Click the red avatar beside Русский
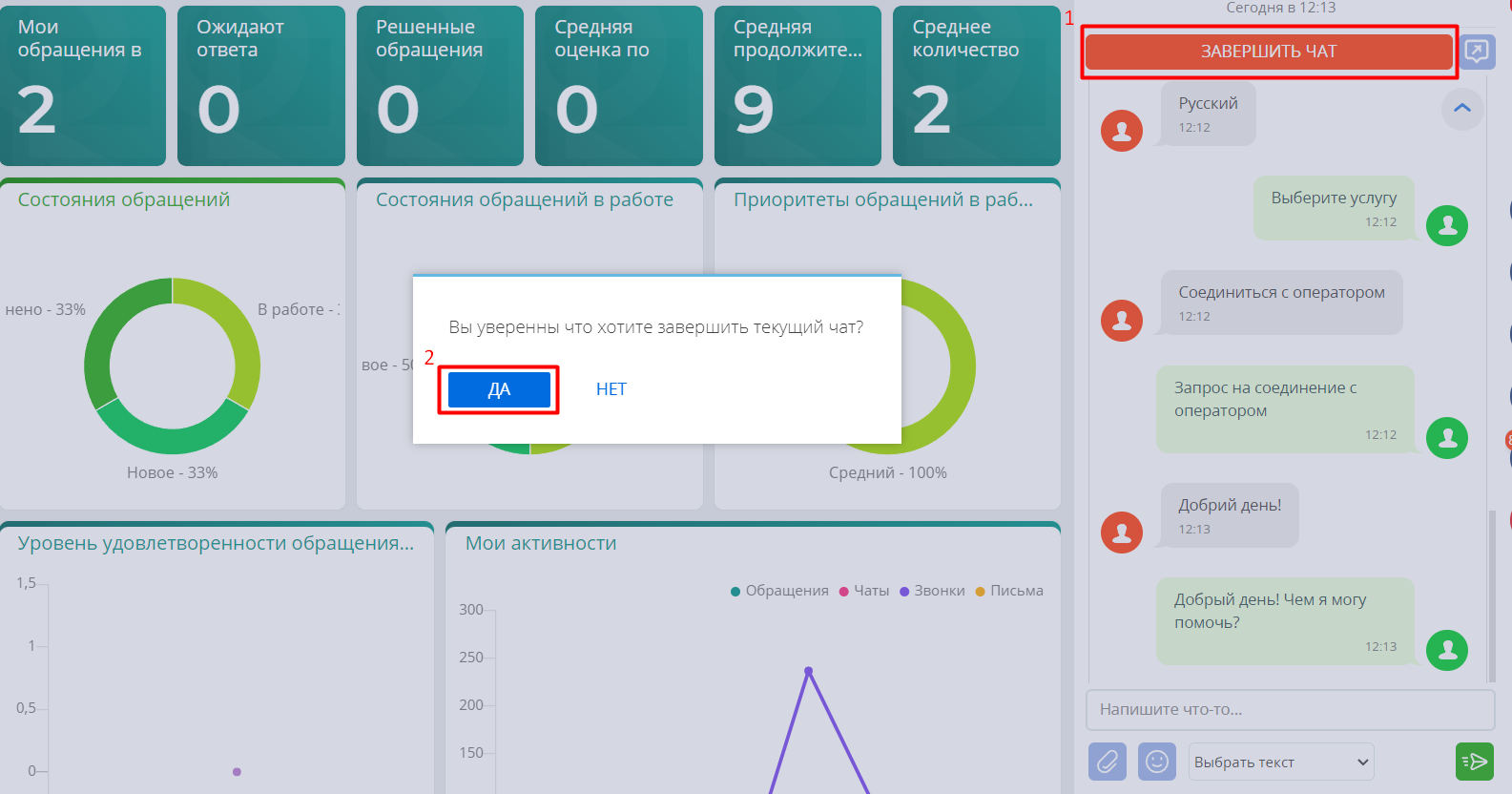 click(x=1122, y=131)
